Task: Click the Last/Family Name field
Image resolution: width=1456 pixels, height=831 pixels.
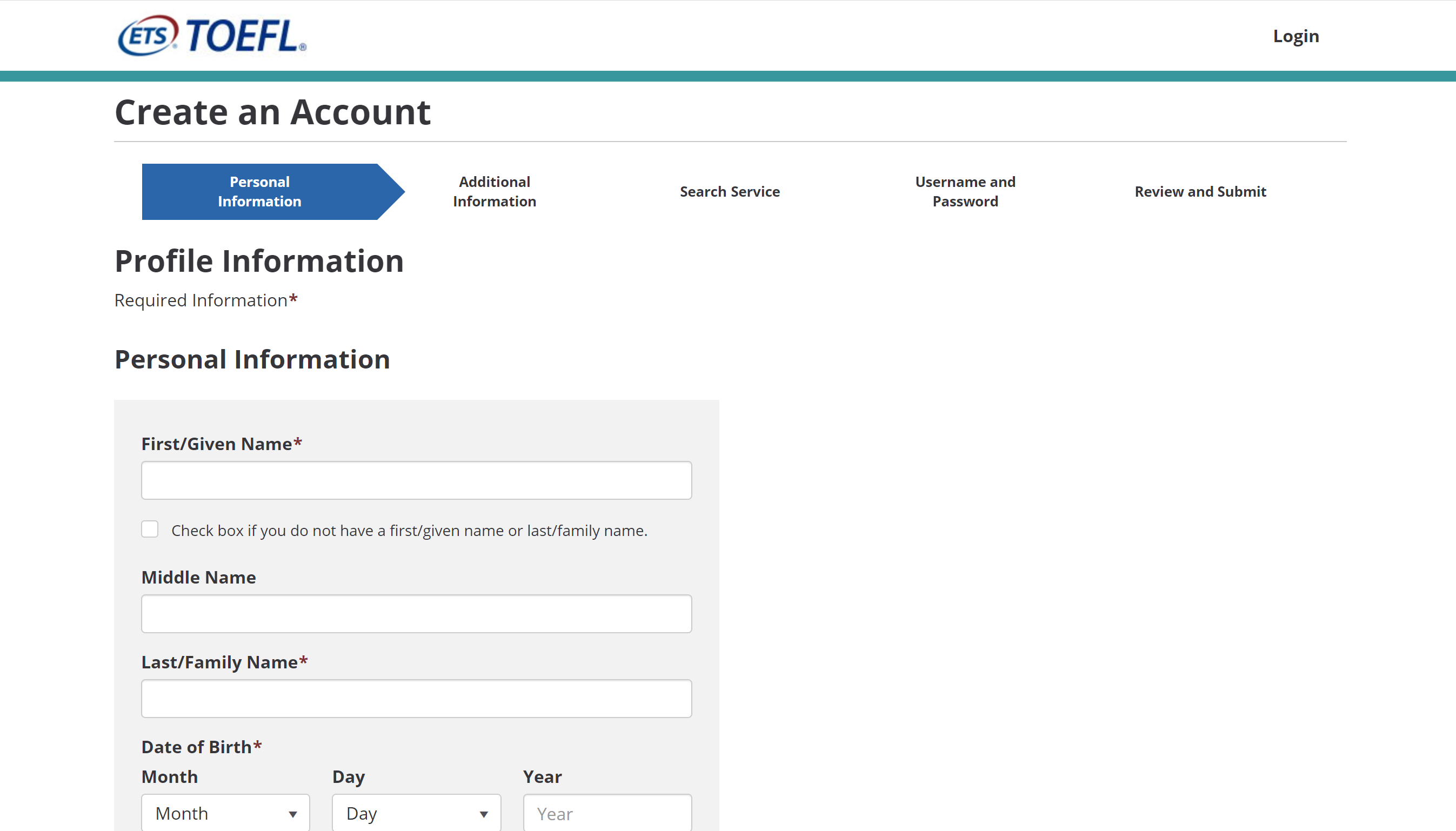Action: [416, 699]
